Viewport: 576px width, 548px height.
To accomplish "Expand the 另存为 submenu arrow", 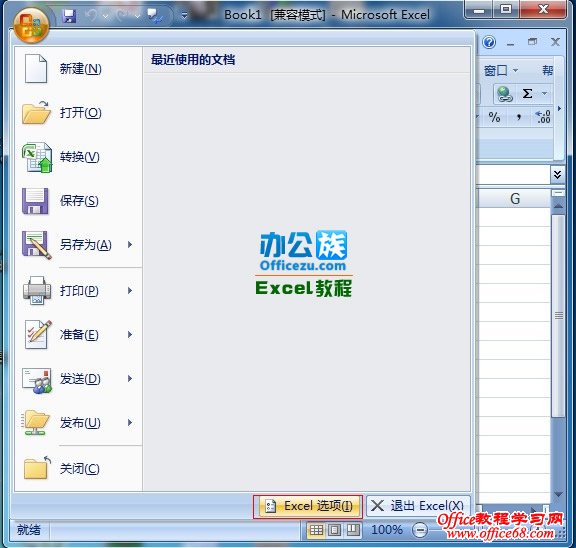I will coord(130,245).
